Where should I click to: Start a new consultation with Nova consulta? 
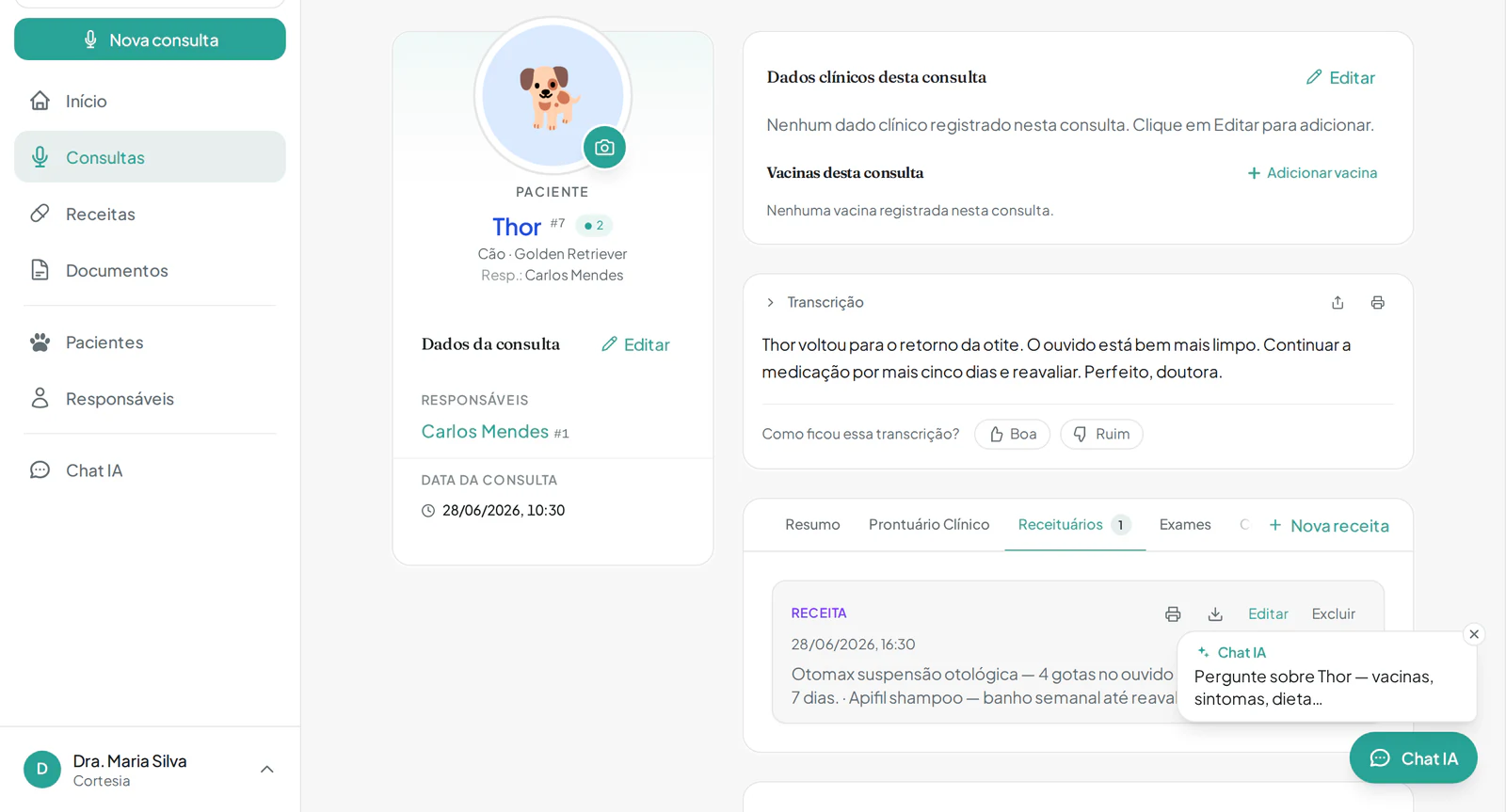click(150, 40)
